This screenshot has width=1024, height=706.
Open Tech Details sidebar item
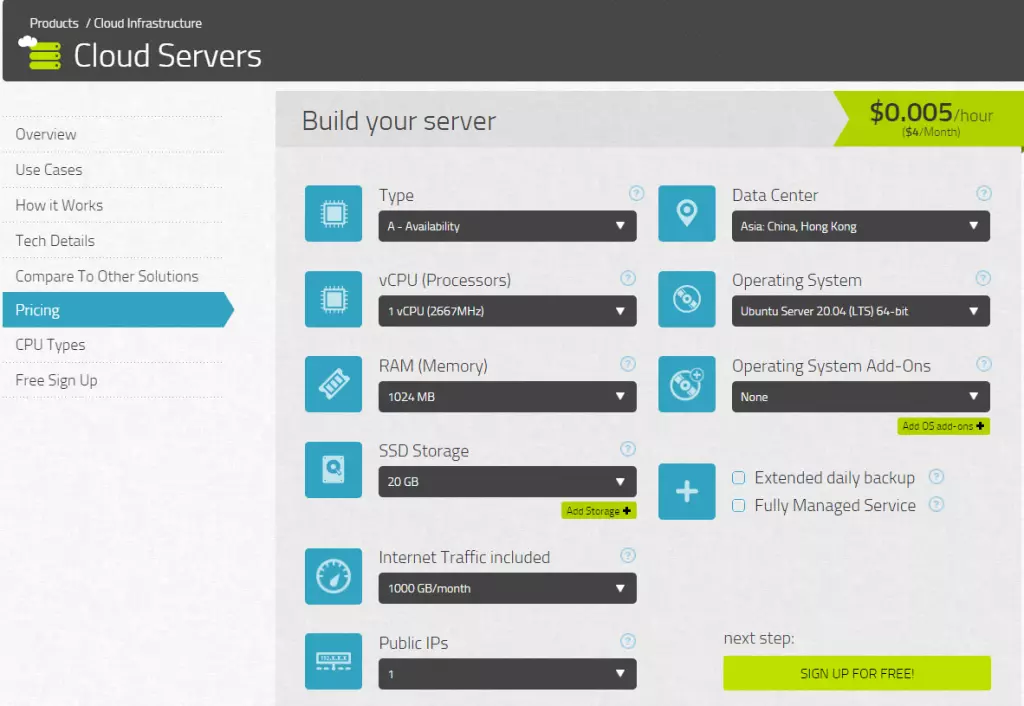tap(55, 241)
